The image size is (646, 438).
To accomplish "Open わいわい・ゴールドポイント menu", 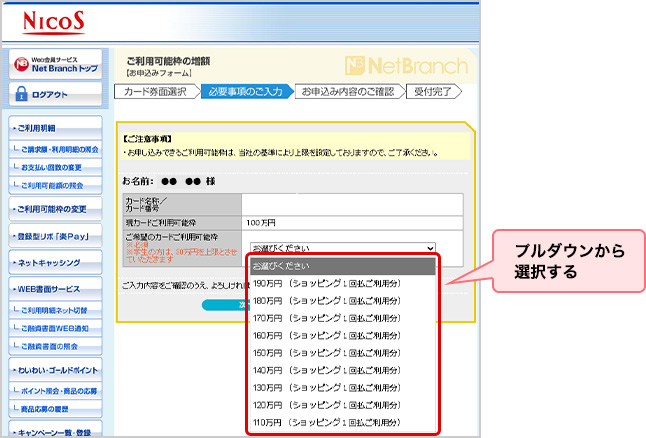I will (56, 370).
